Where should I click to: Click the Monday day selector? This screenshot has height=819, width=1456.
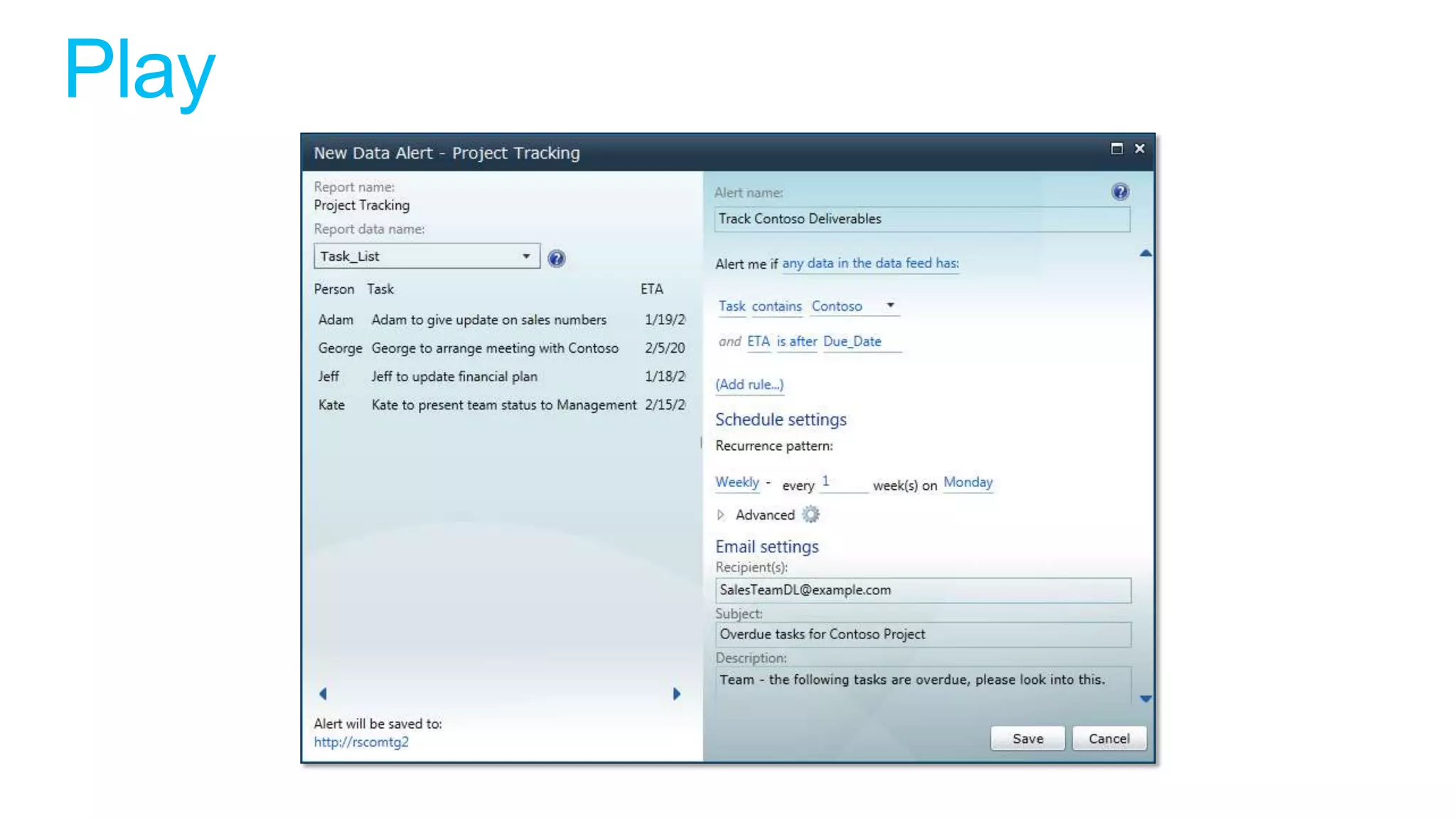968,483
